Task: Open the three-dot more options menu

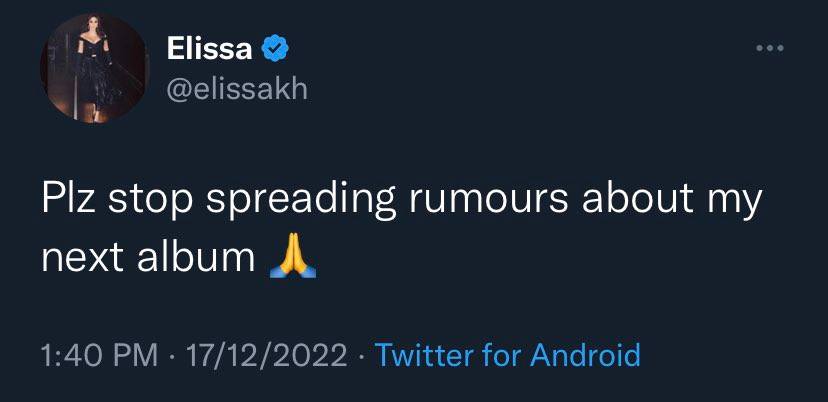Action: [768, 50]
